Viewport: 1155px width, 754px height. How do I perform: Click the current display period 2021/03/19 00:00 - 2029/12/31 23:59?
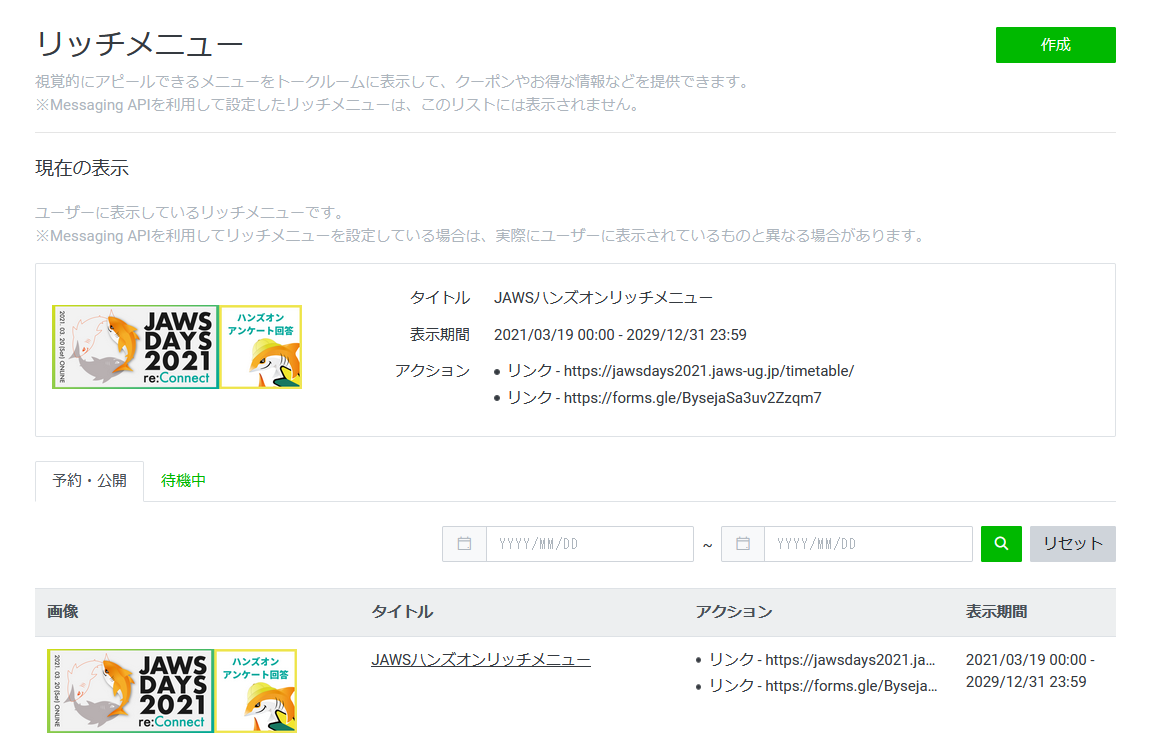point(620,335)
